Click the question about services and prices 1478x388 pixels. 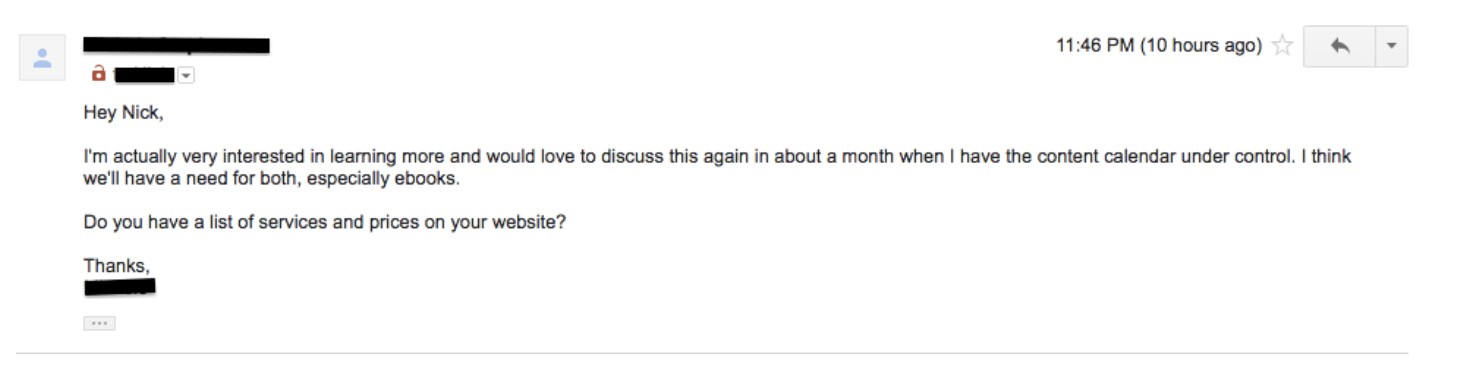tap(325, 222)
